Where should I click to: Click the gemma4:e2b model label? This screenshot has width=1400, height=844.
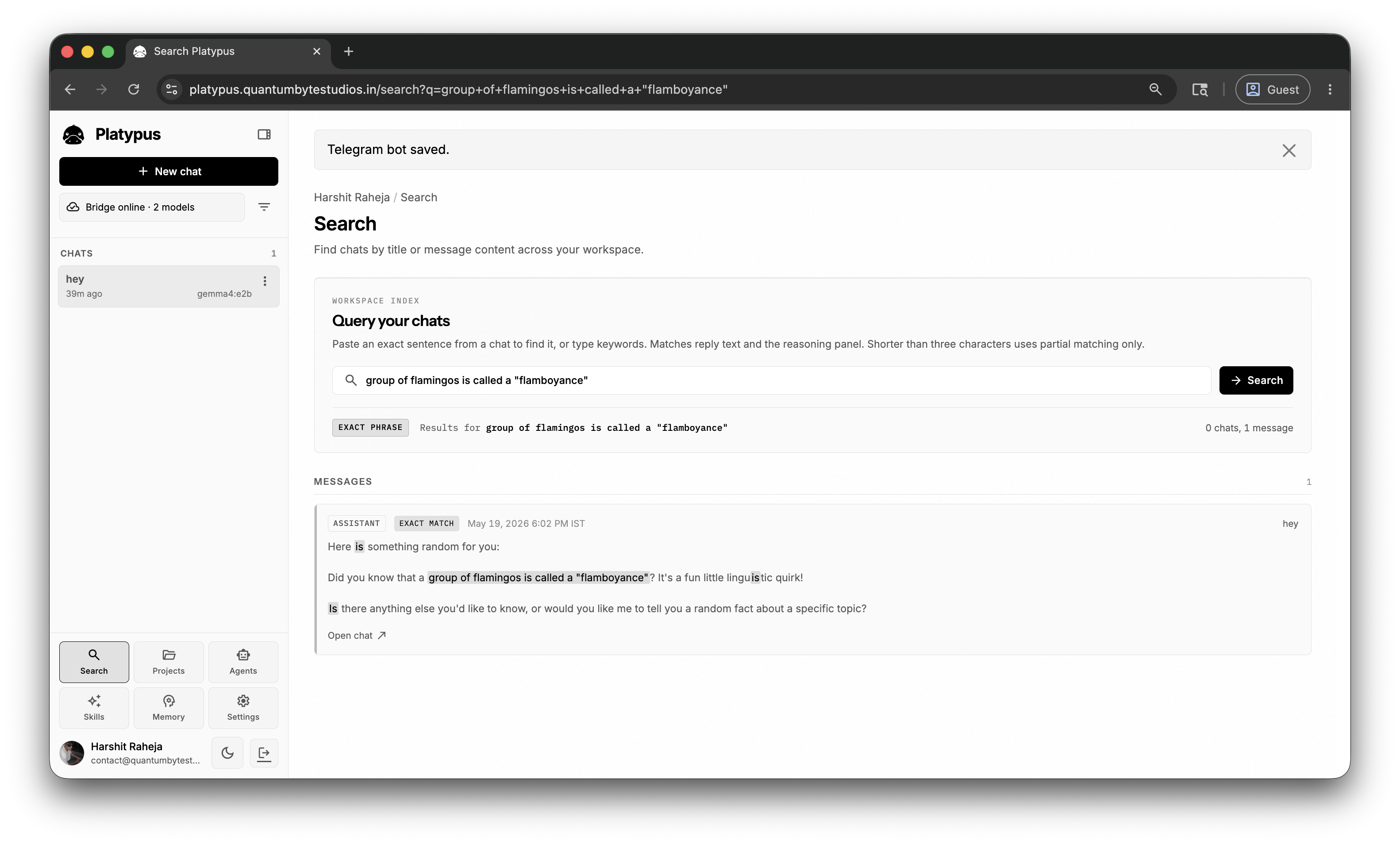224,294
